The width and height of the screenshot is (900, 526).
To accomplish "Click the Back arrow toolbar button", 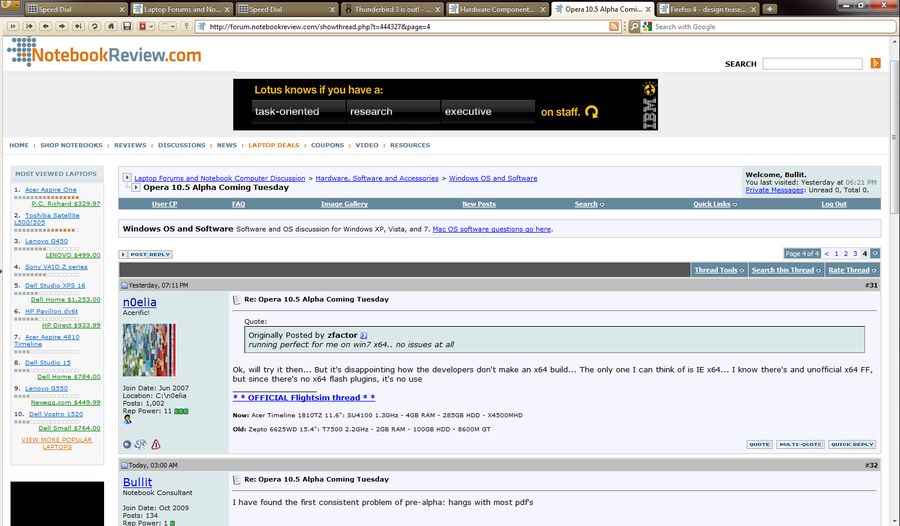I will [x=46, y=26].
